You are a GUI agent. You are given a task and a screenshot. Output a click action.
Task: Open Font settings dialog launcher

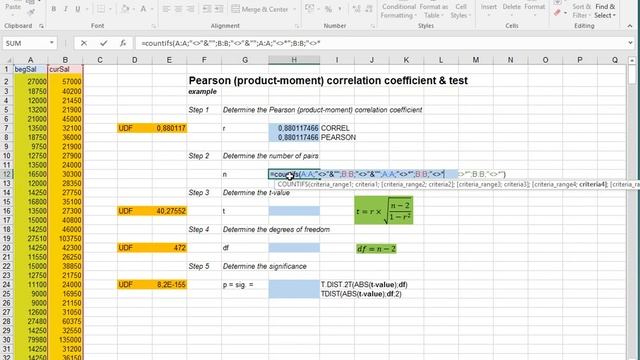(x=154, y=26)
